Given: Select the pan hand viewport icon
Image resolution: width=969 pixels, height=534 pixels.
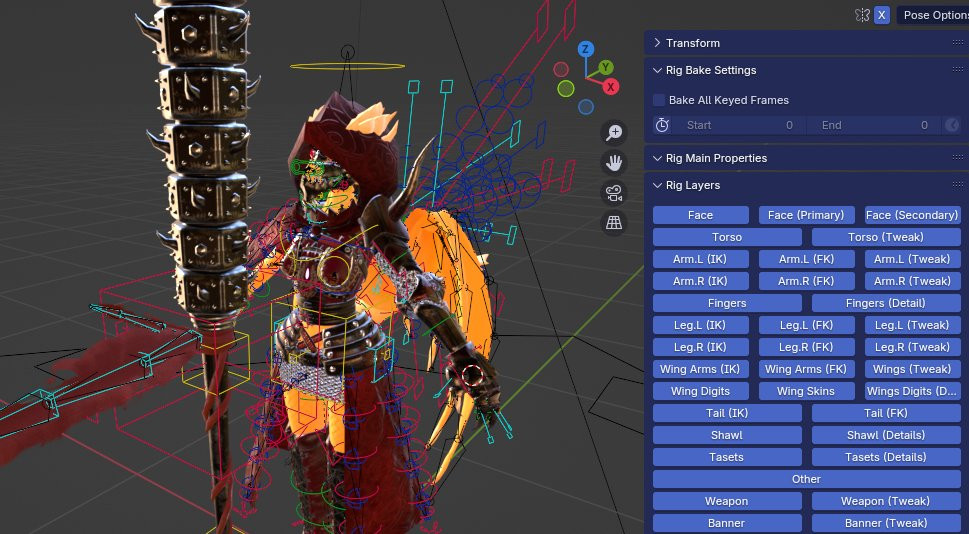Looking at the screenshot, I should tap(614, 163).
